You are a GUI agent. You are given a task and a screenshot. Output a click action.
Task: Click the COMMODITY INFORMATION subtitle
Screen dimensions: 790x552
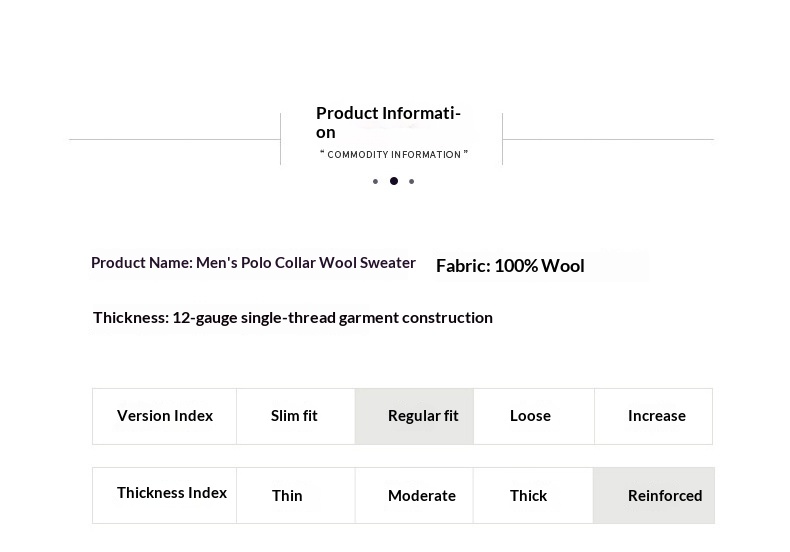(393, 154)
